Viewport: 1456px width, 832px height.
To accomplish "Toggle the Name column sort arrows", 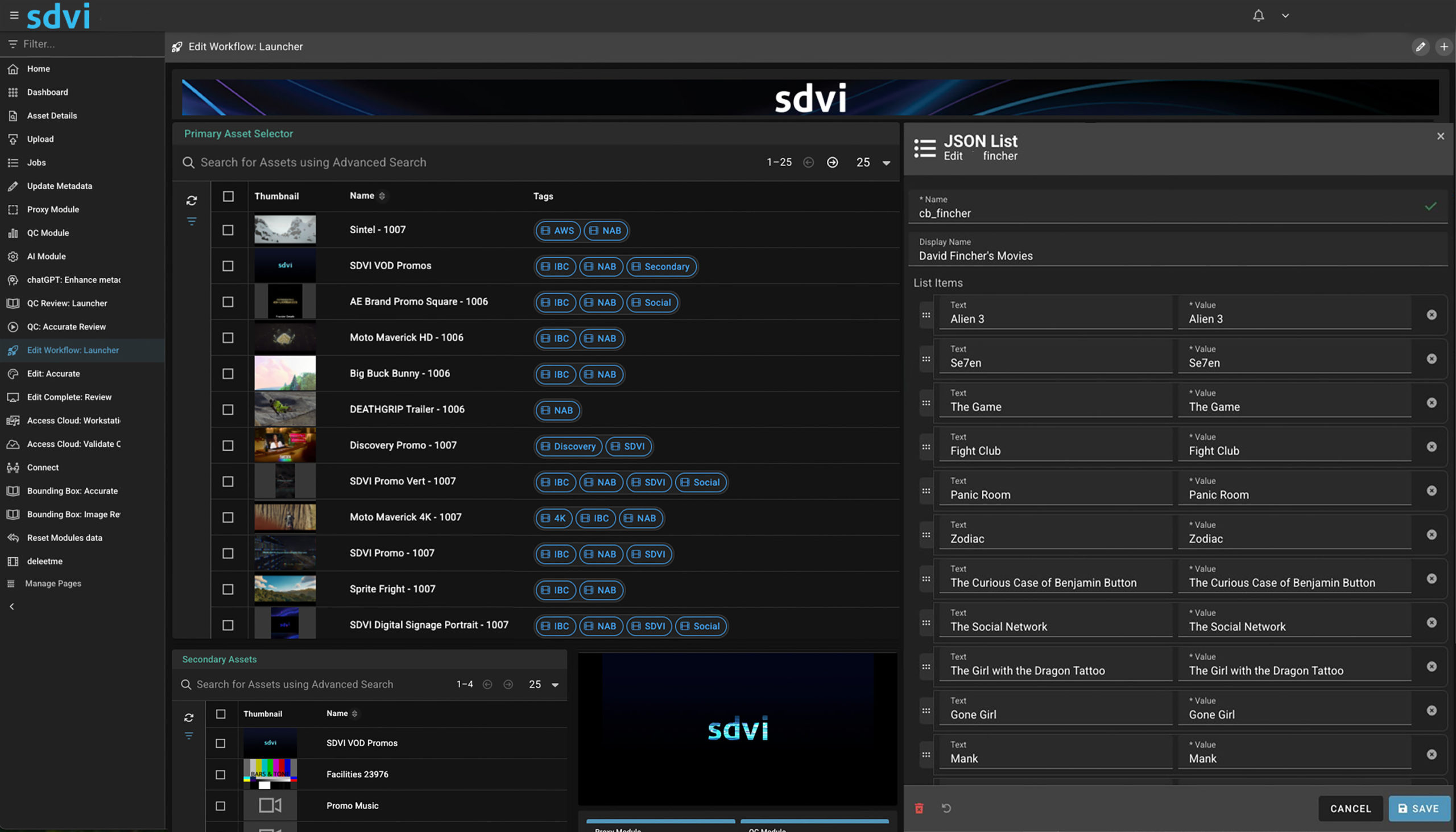I will coord(383,195).
